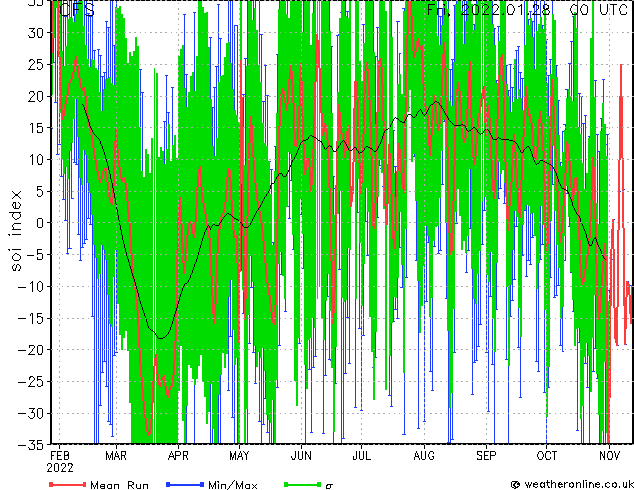This screenshot has height=490, width=634.
Task: Click the -20 y-axis tick label
Action: [30, 350]
